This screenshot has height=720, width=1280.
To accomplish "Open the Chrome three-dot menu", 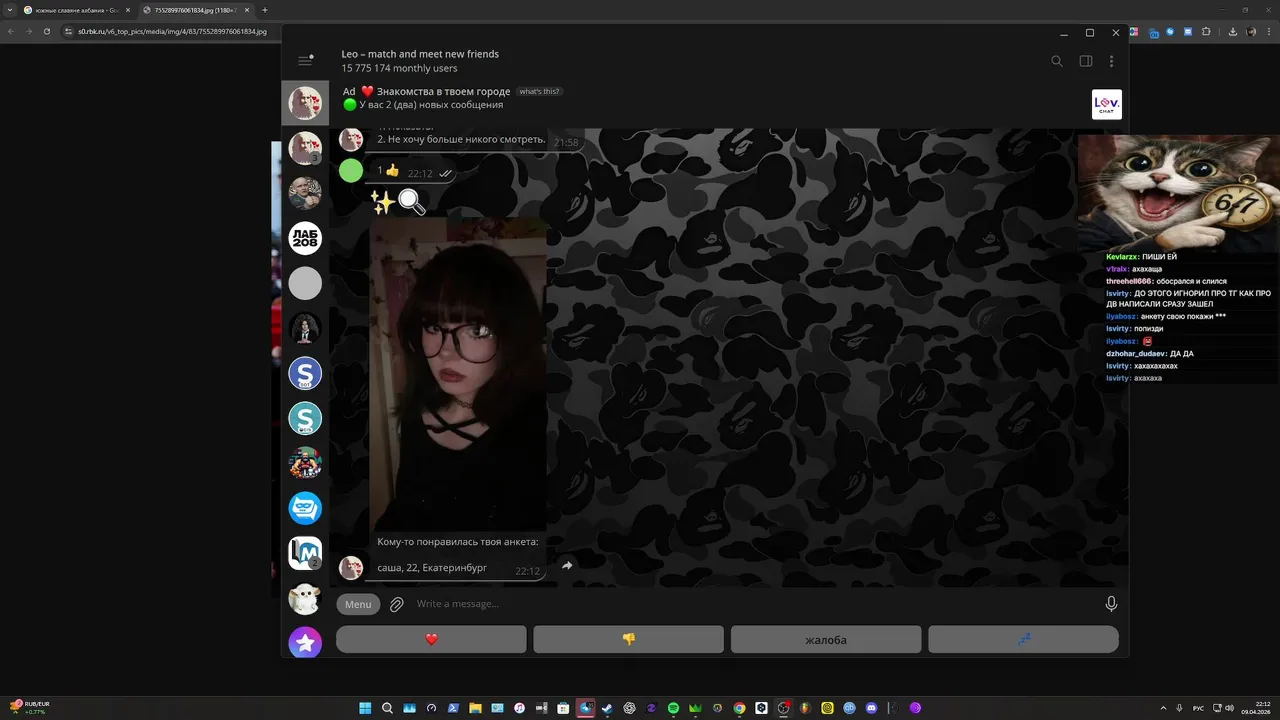I will pyautogui.click(x=1270, y=31).
